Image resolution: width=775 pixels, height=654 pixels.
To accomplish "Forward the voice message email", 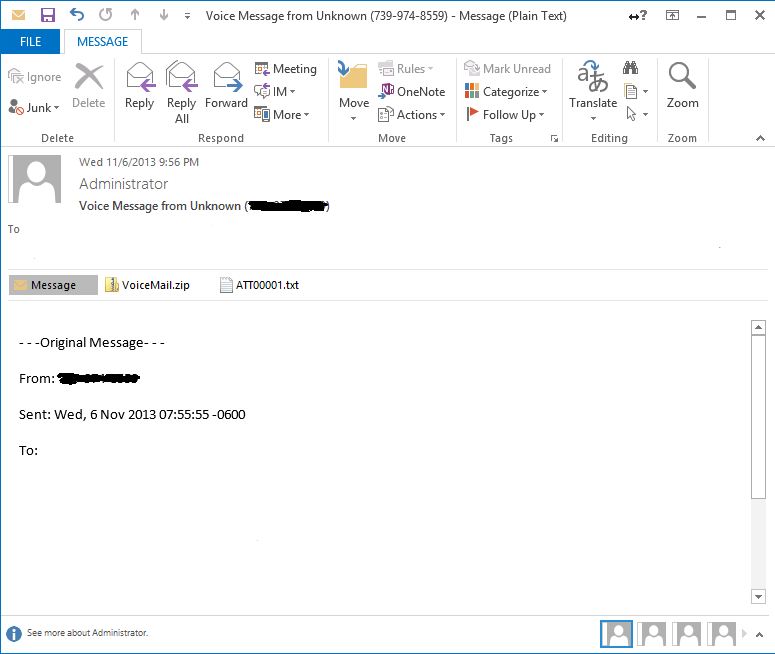I will [226, 86].
